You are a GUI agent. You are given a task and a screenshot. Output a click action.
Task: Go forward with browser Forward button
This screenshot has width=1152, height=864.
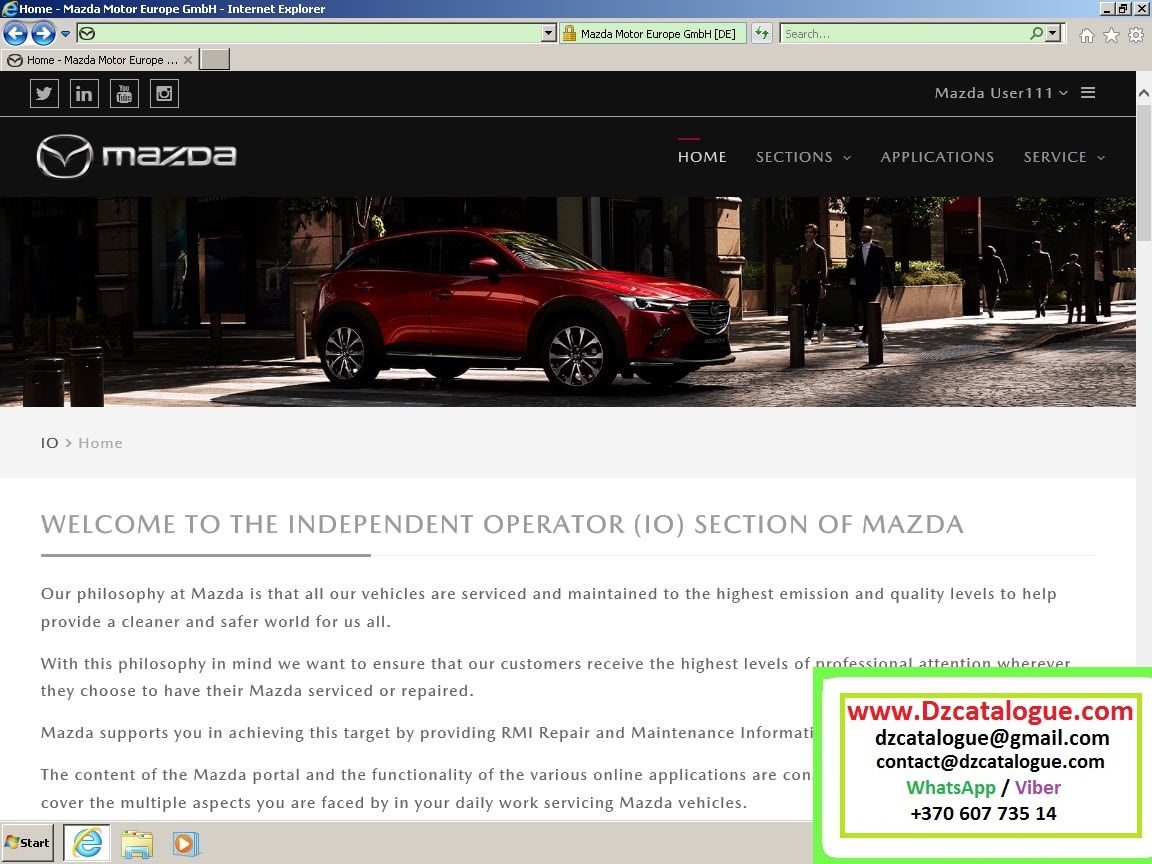[43, 33]
